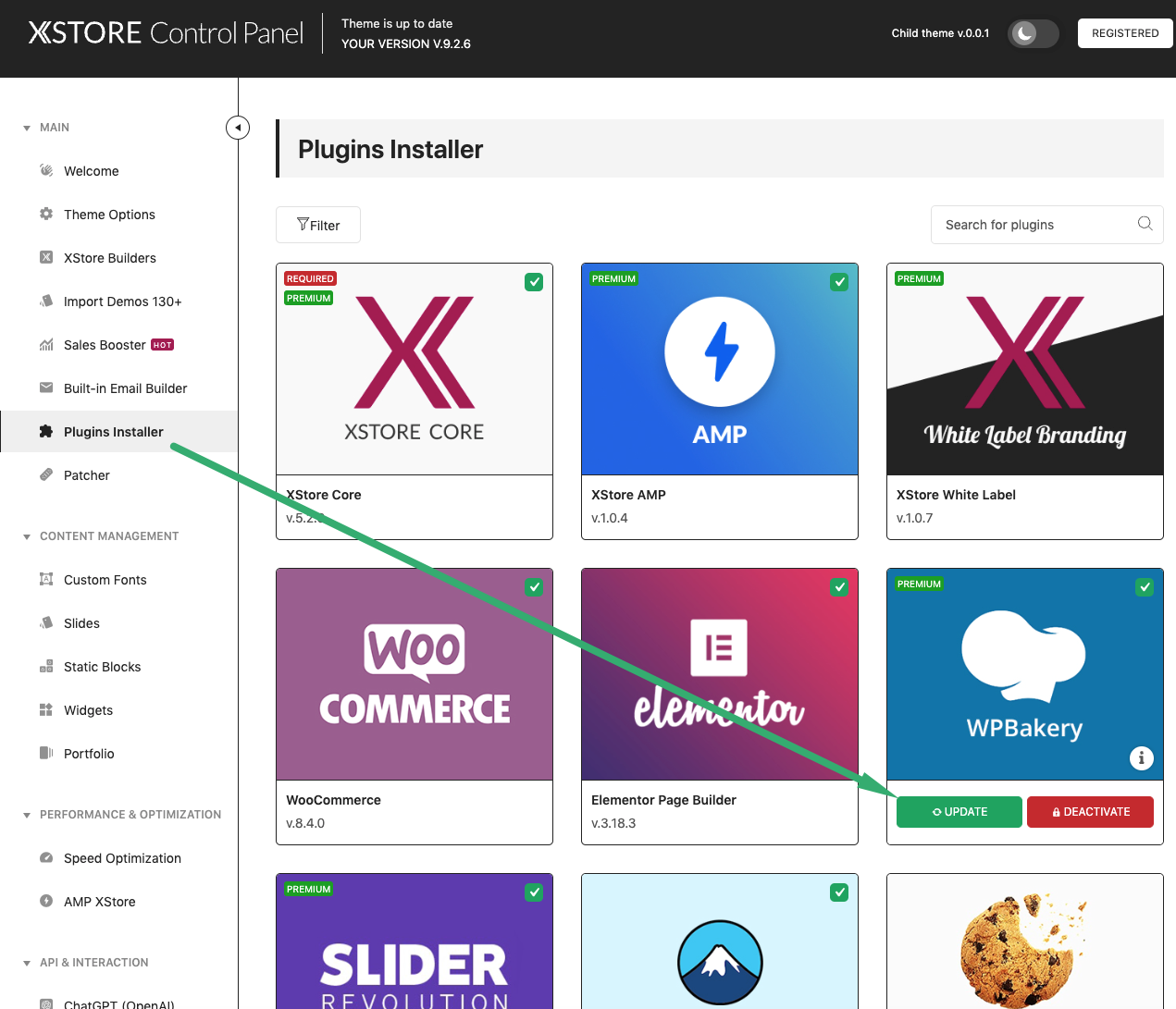1176x1009 pixels.
Task: Toggle the Elementor plugin checkbox
Action: click(839, 587)
